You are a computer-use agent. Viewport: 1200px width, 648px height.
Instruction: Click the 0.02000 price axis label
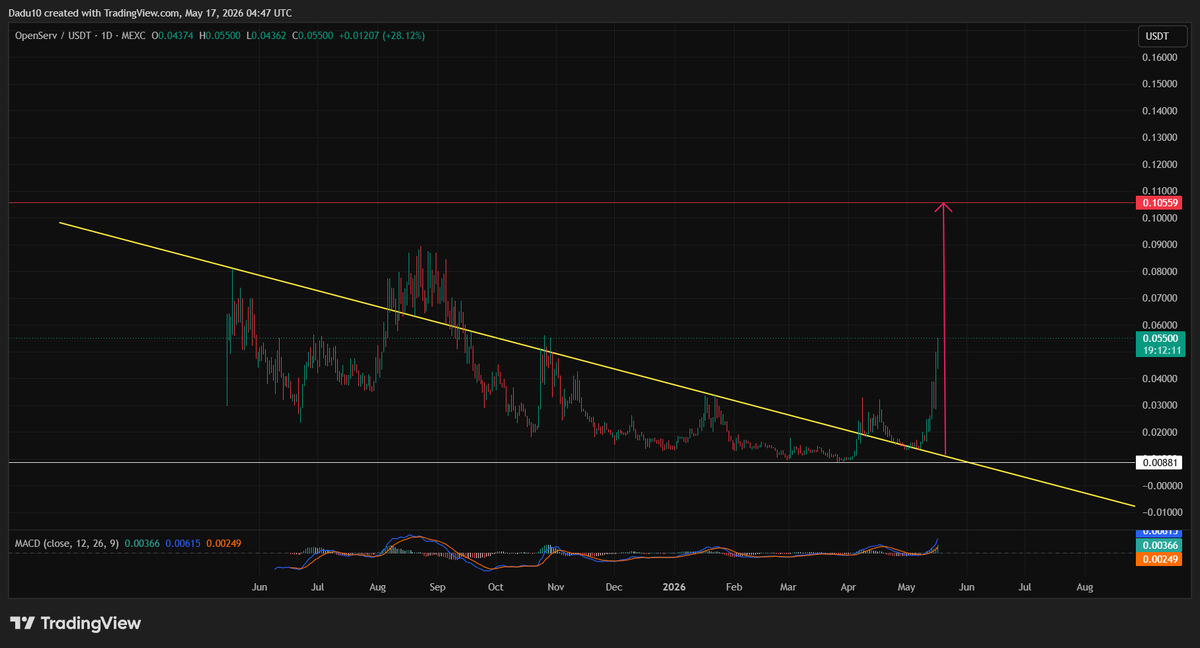1160,433
